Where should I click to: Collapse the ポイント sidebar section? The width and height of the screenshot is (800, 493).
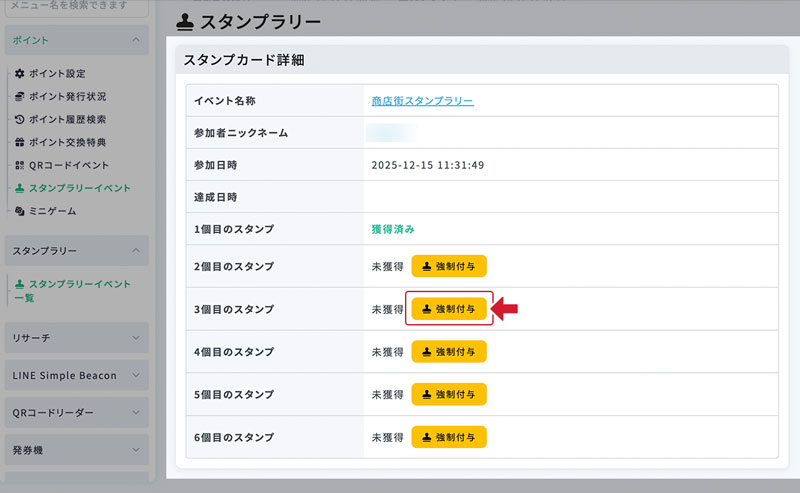(x=135, y=40)
